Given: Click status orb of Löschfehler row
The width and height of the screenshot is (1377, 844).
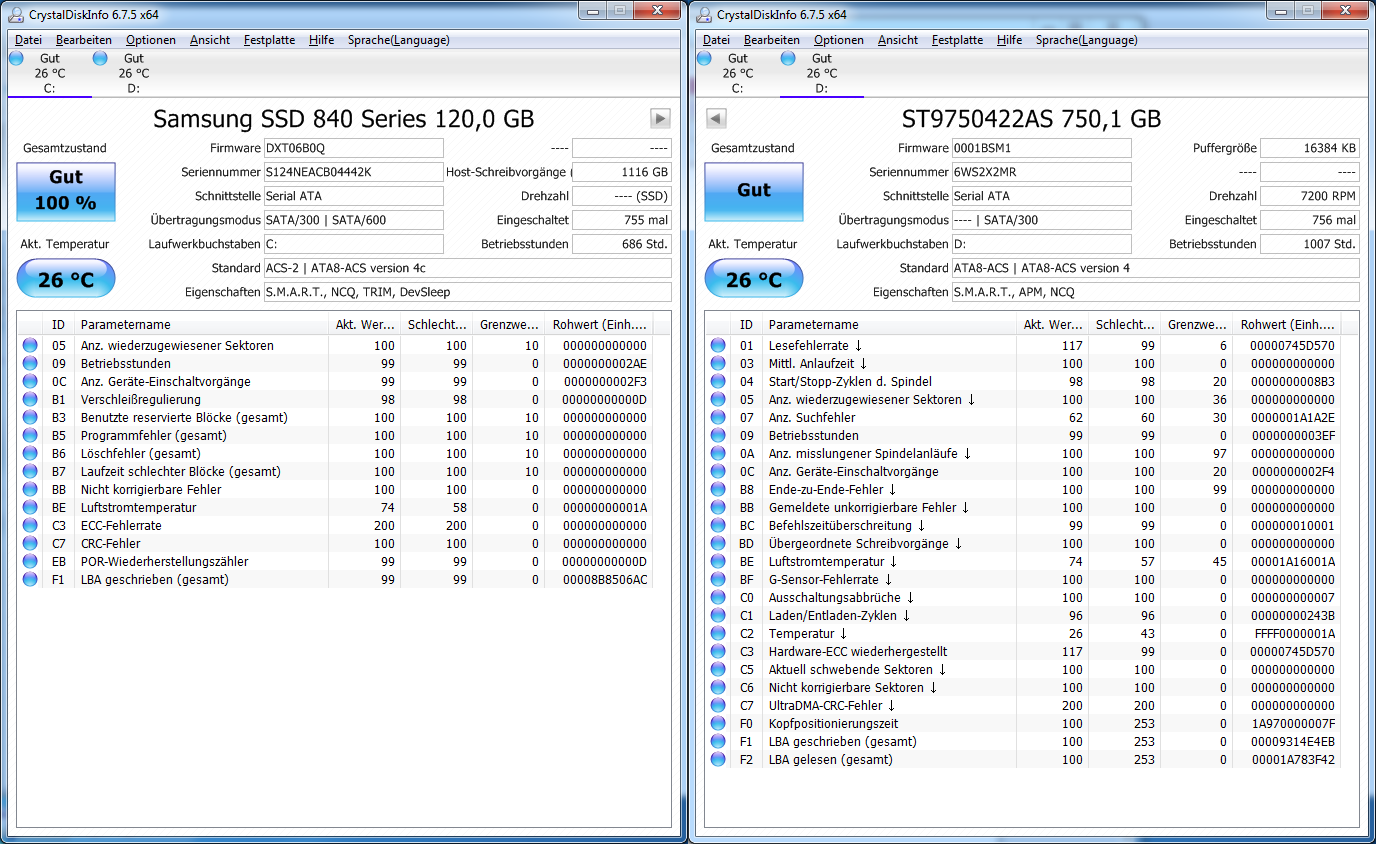Looking at the screenshot, I should 30,454.
